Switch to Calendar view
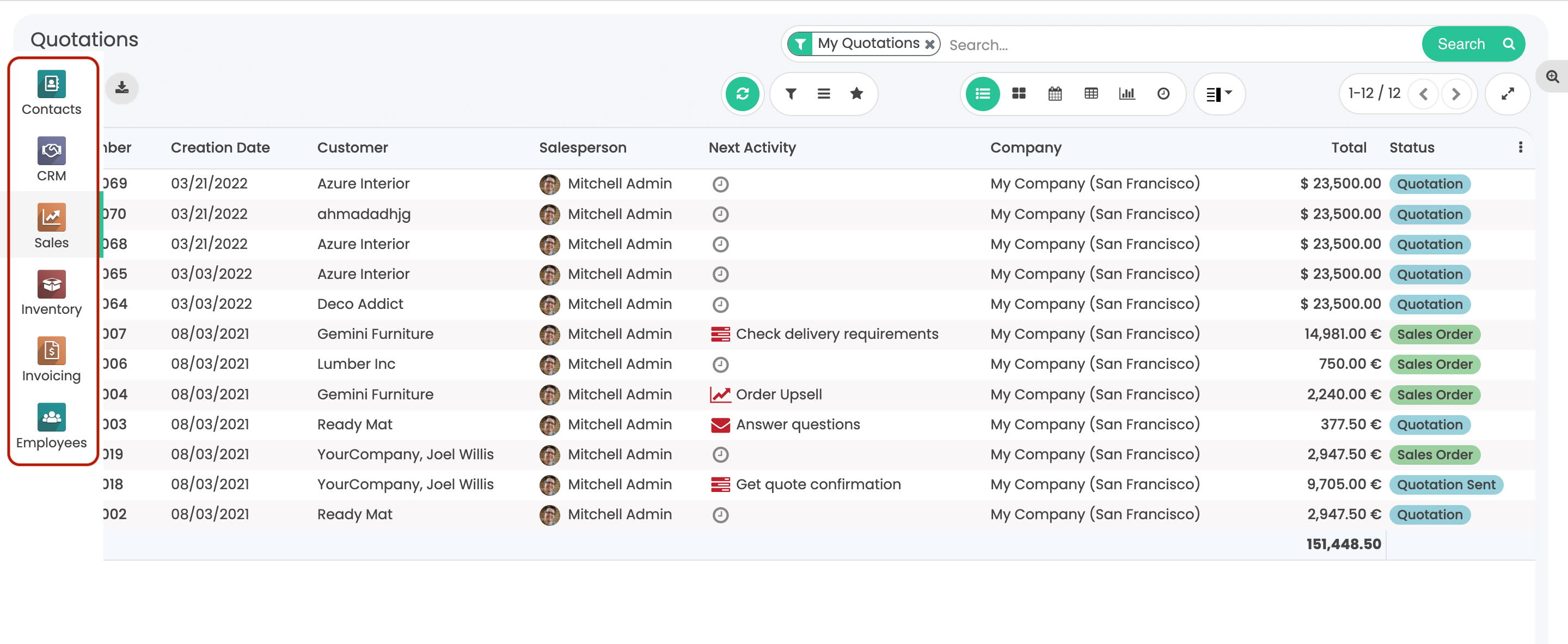This screenshot has height=644, width=1568. point(1055,94)
